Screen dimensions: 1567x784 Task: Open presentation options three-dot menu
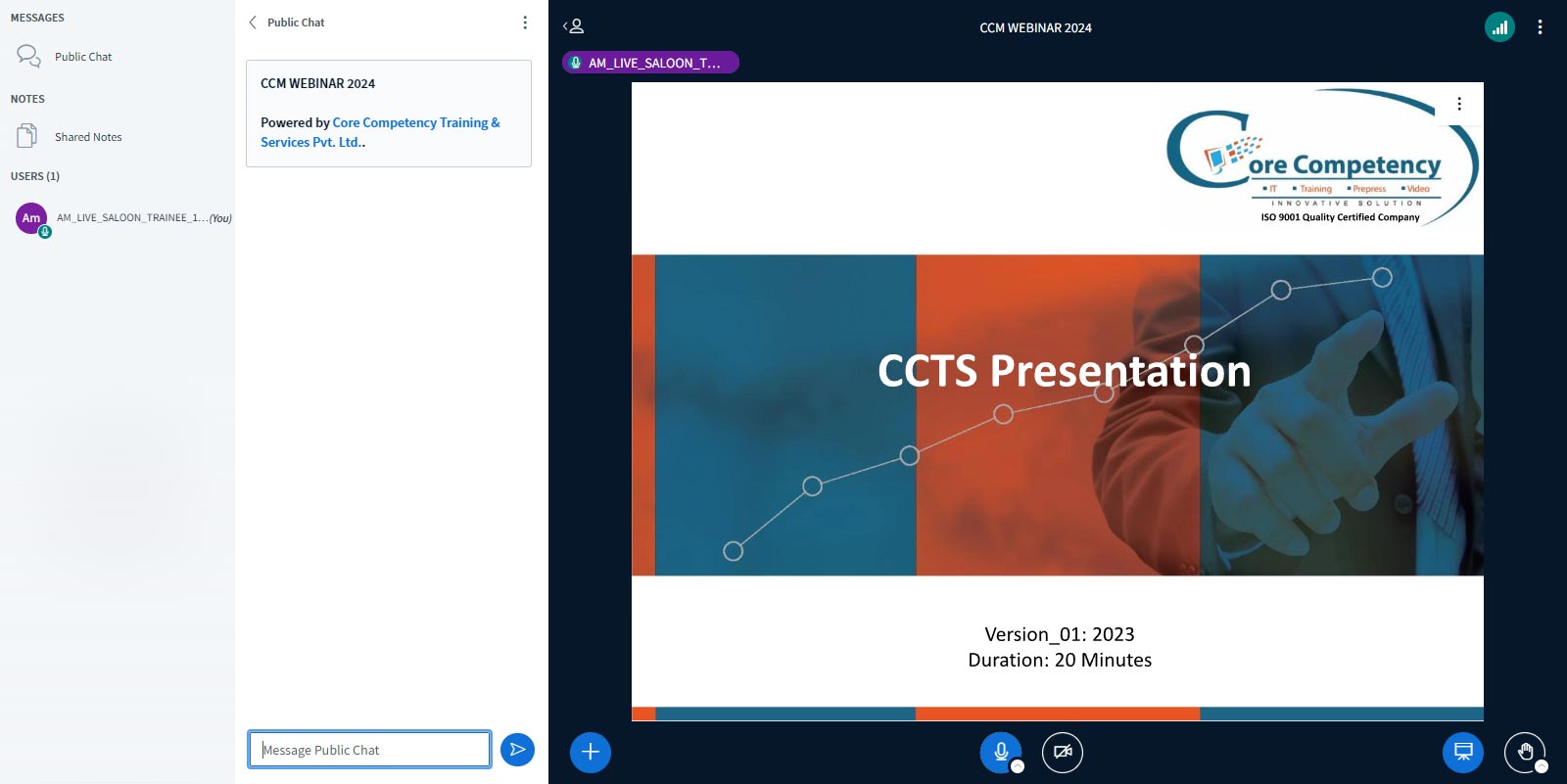click(x=1459, y=104)
